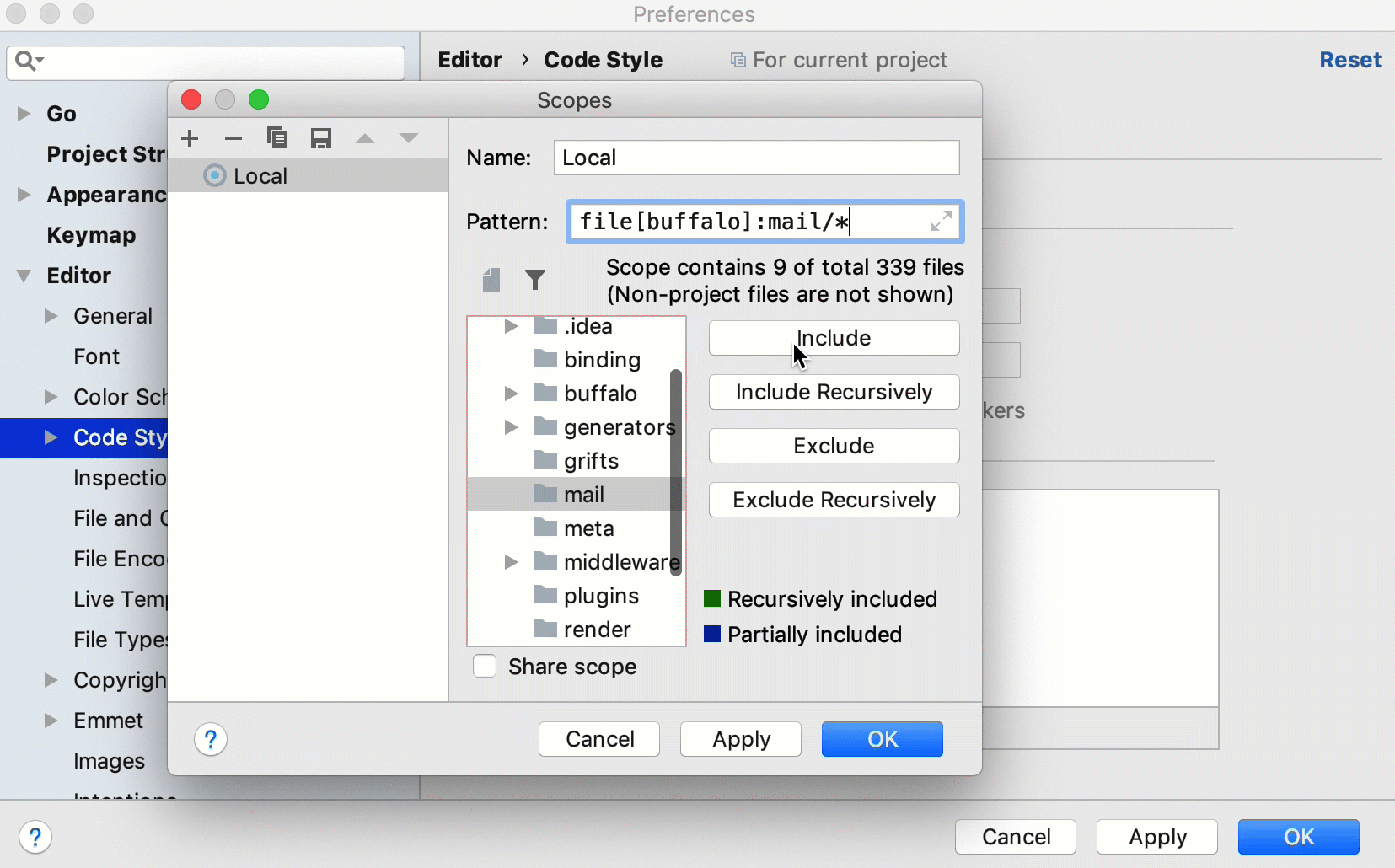Expand the generators folder
The width and height of the screenshot is (1395, 868).
pos(511,427)
